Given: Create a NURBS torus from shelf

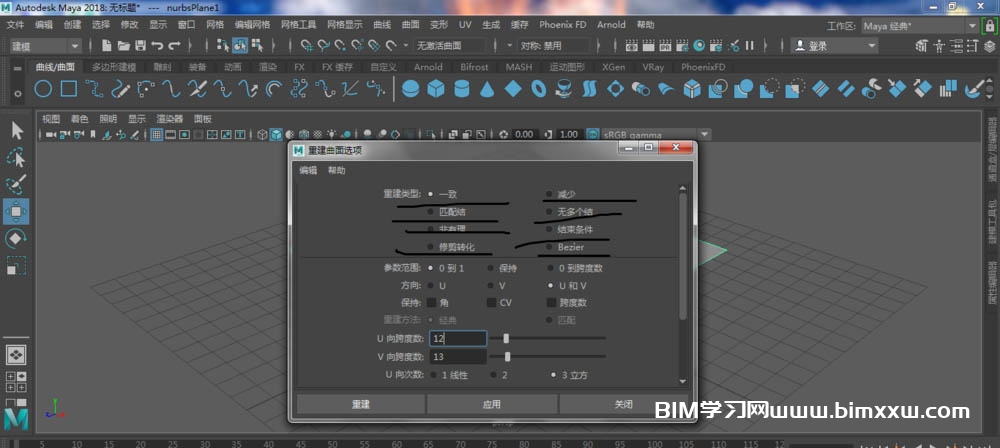Looking at the screenshot, I should 539,89.
